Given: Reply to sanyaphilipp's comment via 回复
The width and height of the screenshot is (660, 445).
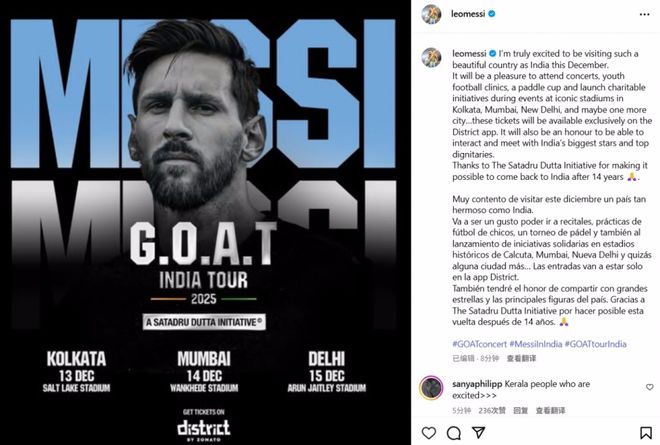Looking at the screenshot, I should click(x=521, y=410).
